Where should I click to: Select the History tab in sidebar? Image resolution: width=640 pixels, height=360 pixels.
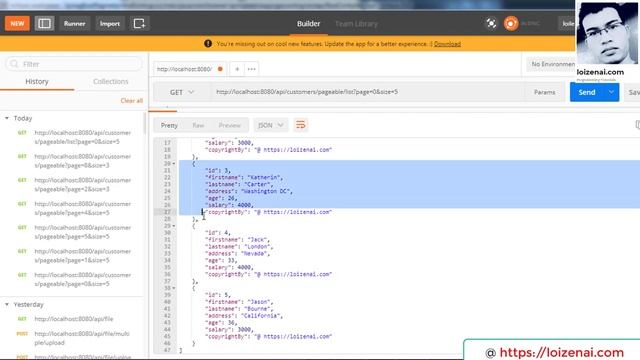37,82
